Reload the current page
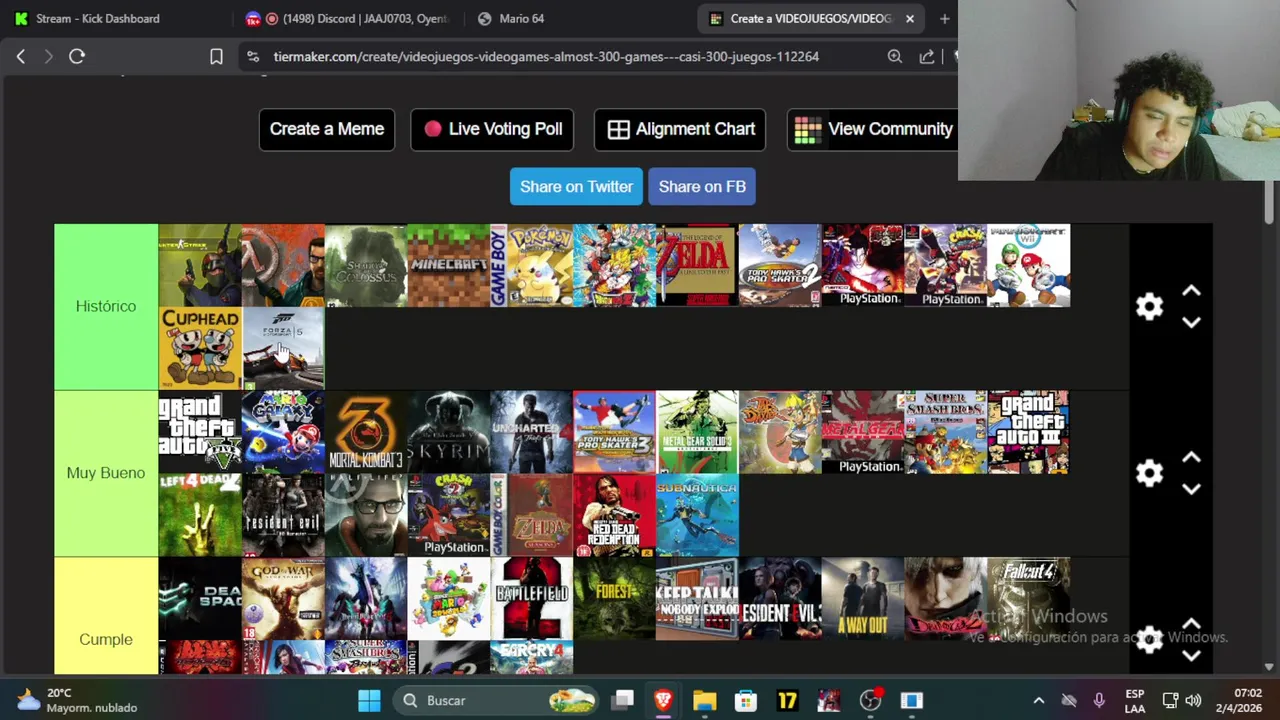 (x=77, y=57)
